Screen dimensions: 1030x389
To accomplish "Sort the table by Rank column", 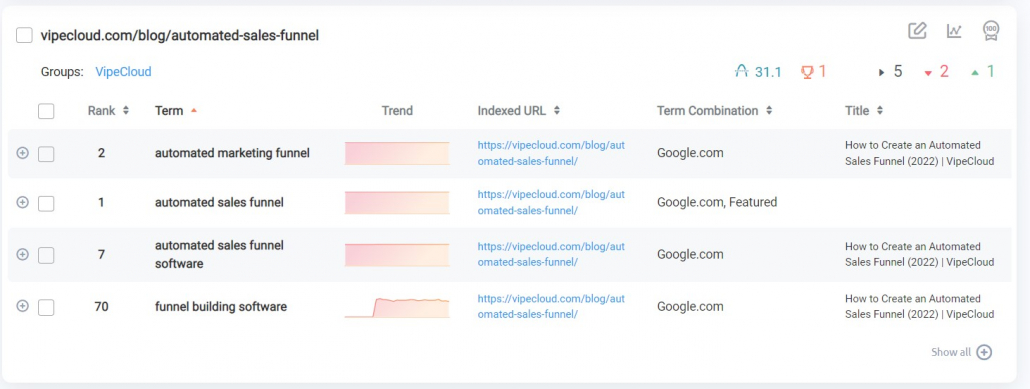I will coord(108,110).
